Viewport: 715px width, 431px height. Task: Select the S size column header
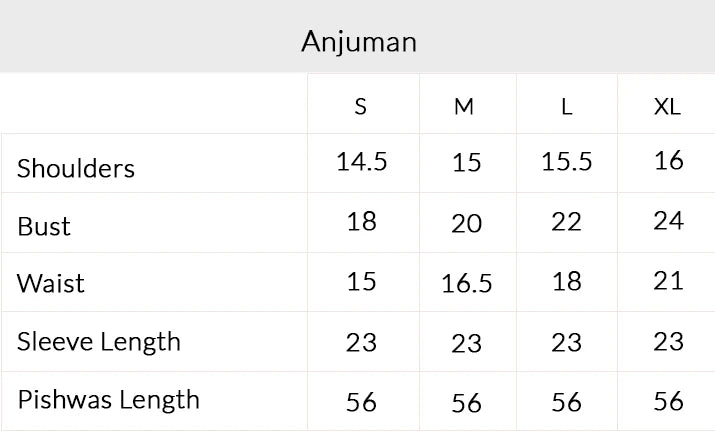361,107
